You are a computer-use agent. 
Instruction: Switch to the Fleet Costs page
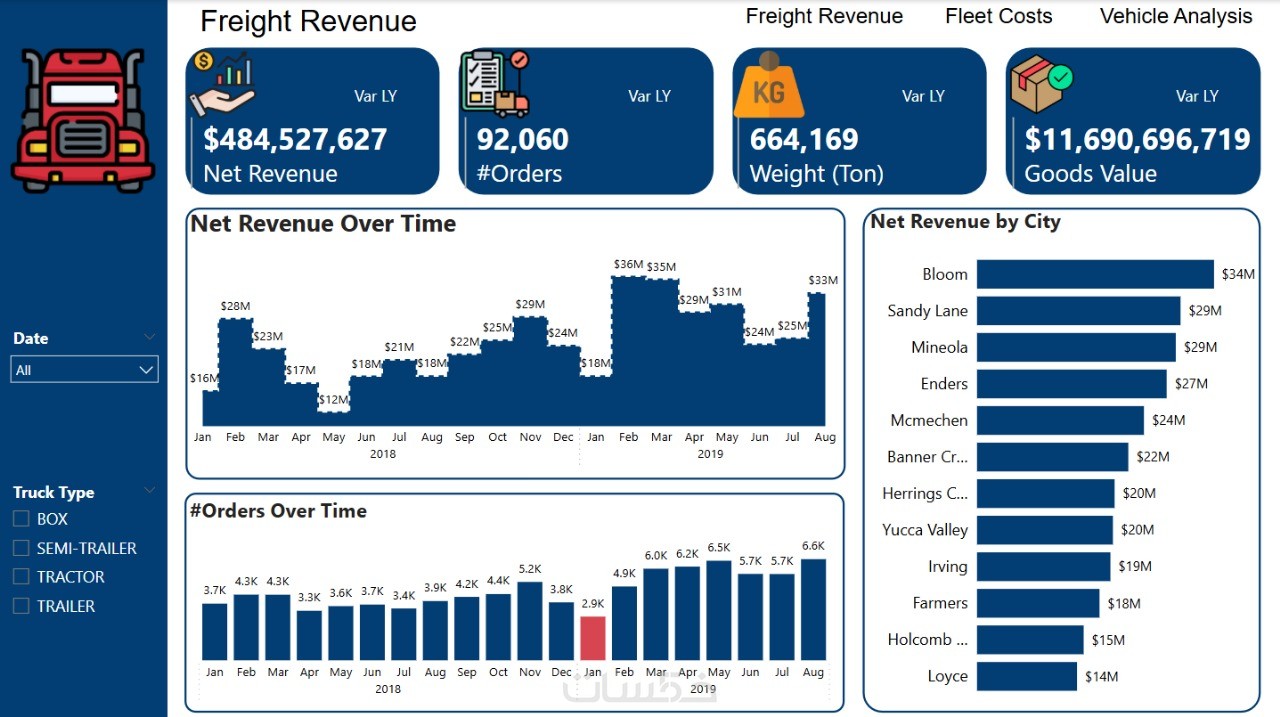(998, 16)
